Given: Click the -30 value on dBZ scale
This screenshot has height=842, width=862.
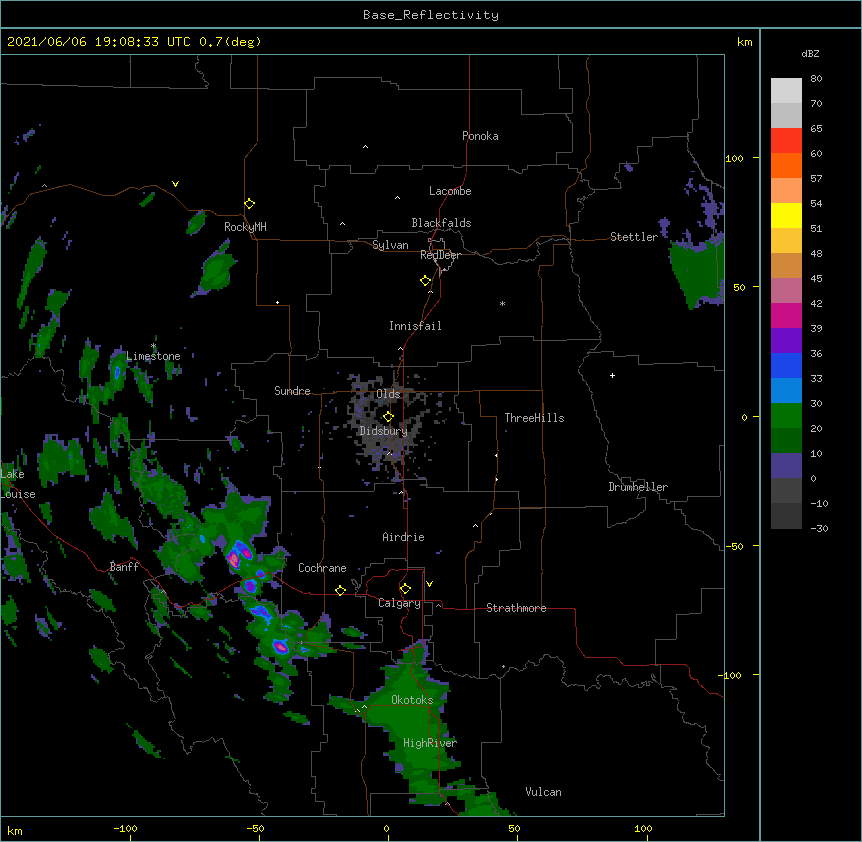Looking at the screenshot, I should coord(819,529).
